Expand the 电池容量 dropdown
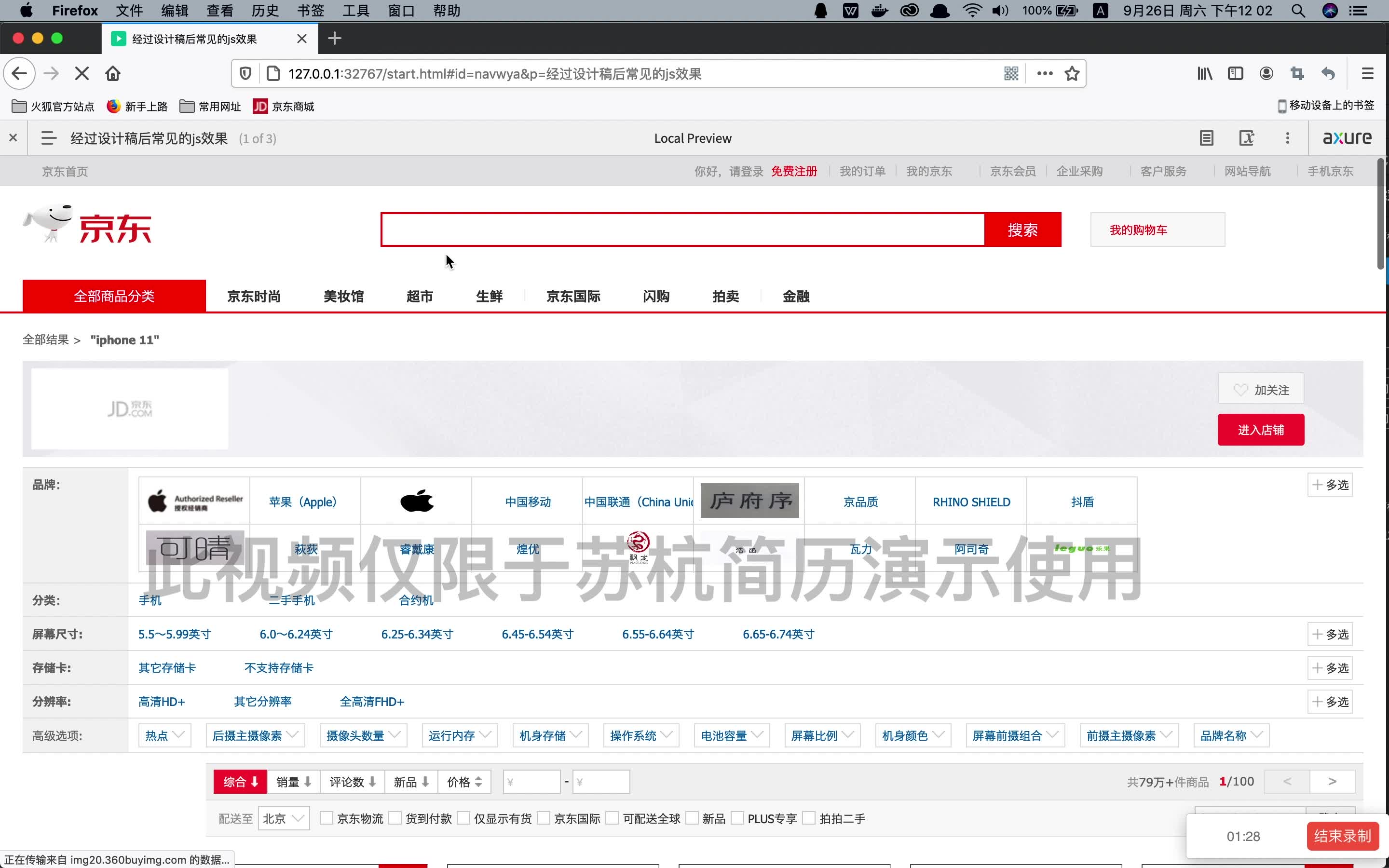Screen dimensions: 1389x868 [x=732, y=735]
